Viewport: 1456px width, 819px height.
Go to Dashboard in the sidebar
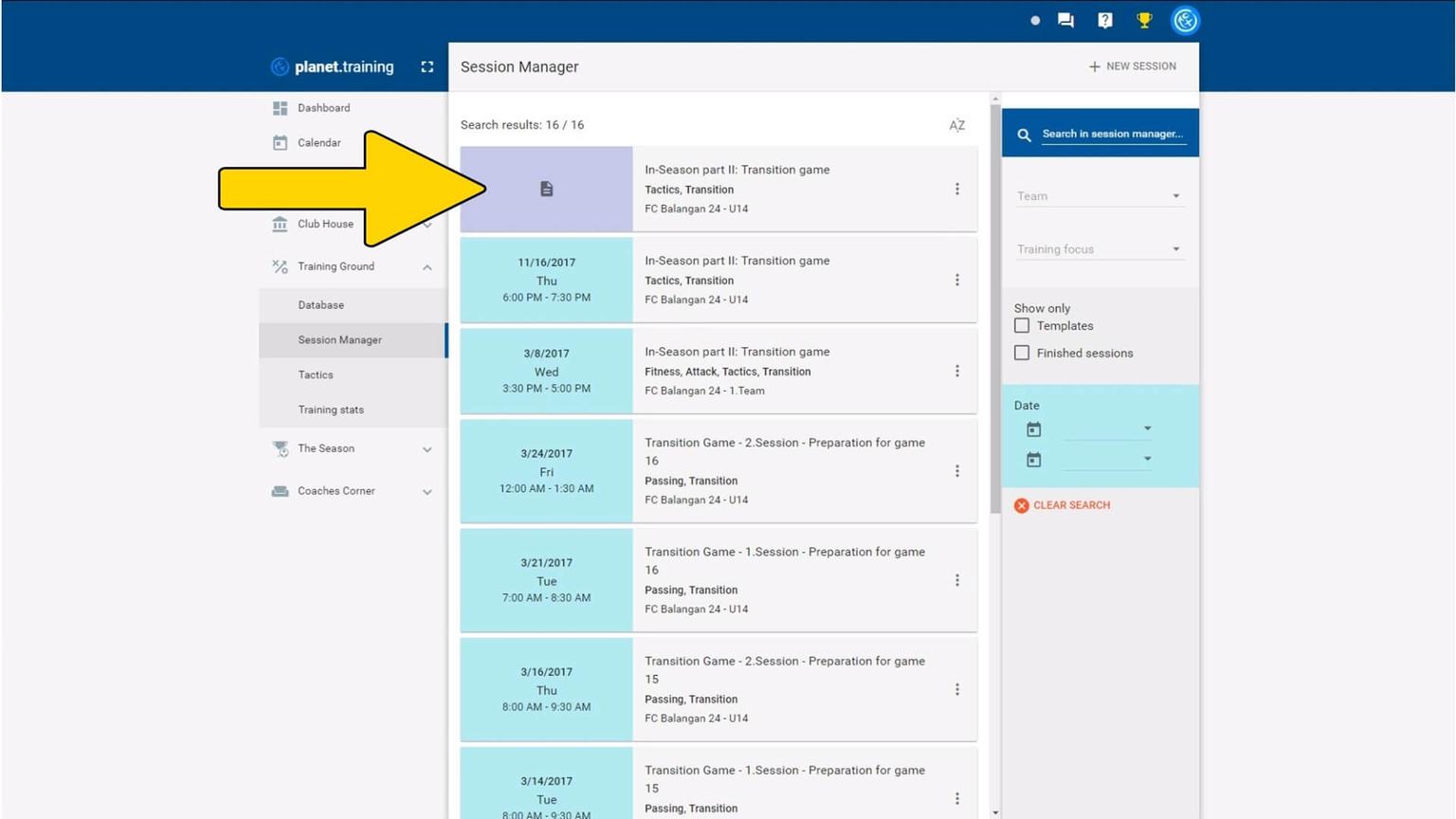323,108
